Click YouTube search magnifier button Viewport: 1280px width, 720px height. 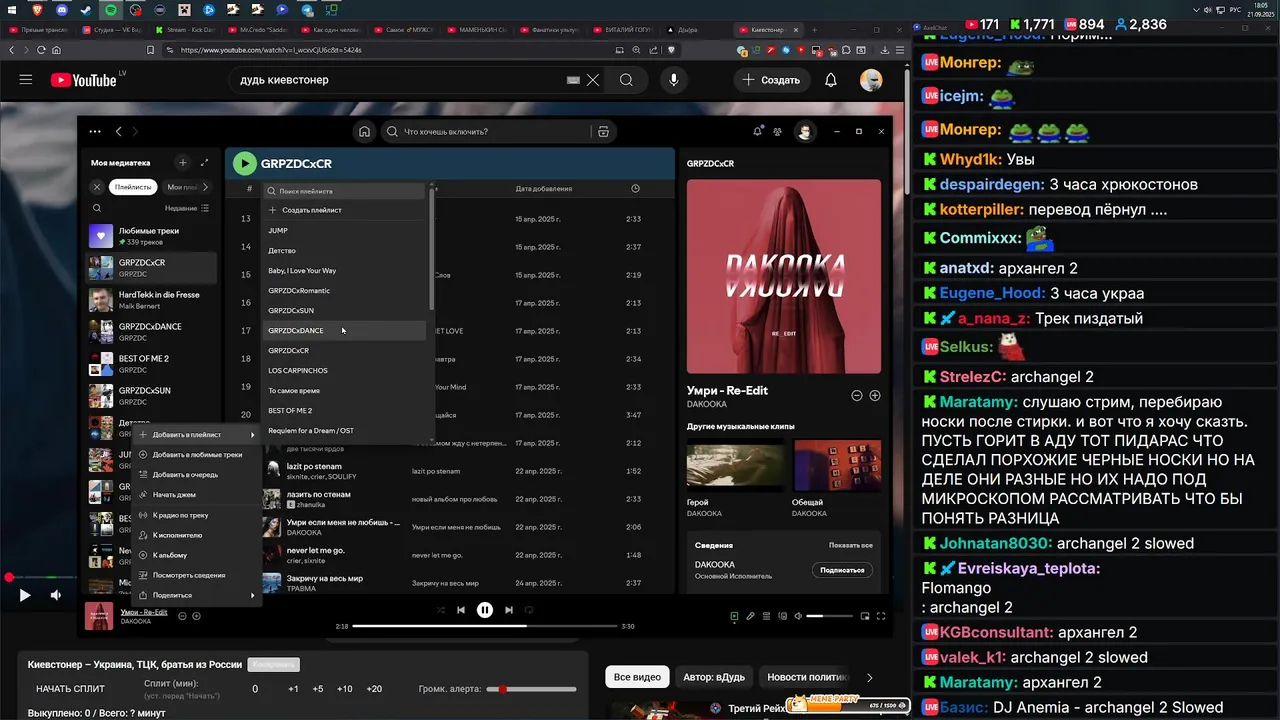coord(626,80)
